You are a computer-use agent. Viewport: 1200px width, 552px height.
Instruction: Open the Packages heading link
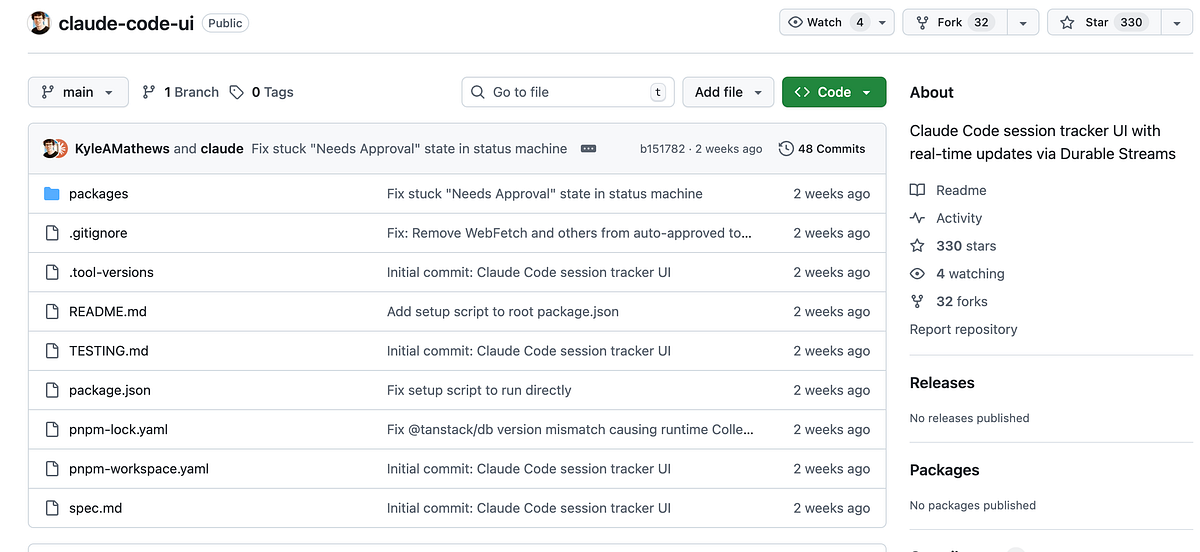[945, 470]
